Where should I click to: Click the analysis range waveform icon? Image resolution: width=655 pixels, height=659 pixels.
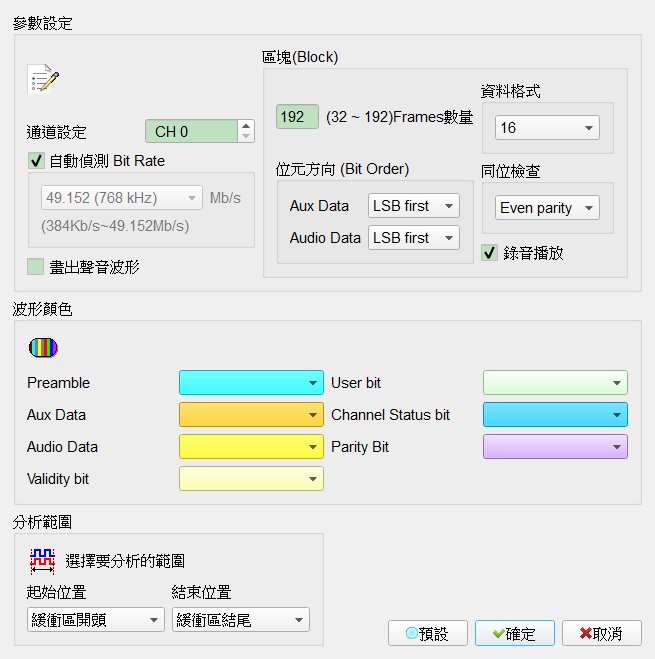42,561
